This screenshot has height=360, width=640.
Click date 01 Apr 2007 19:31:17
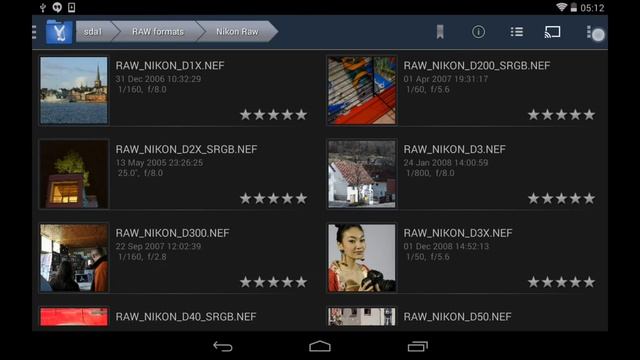click(446, 79)
